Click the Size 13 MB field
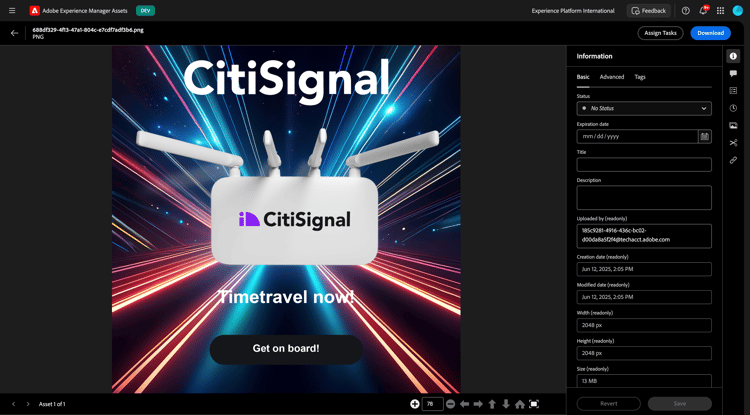The height and width of the screenshot is (415, 750). tap(644, 381)
